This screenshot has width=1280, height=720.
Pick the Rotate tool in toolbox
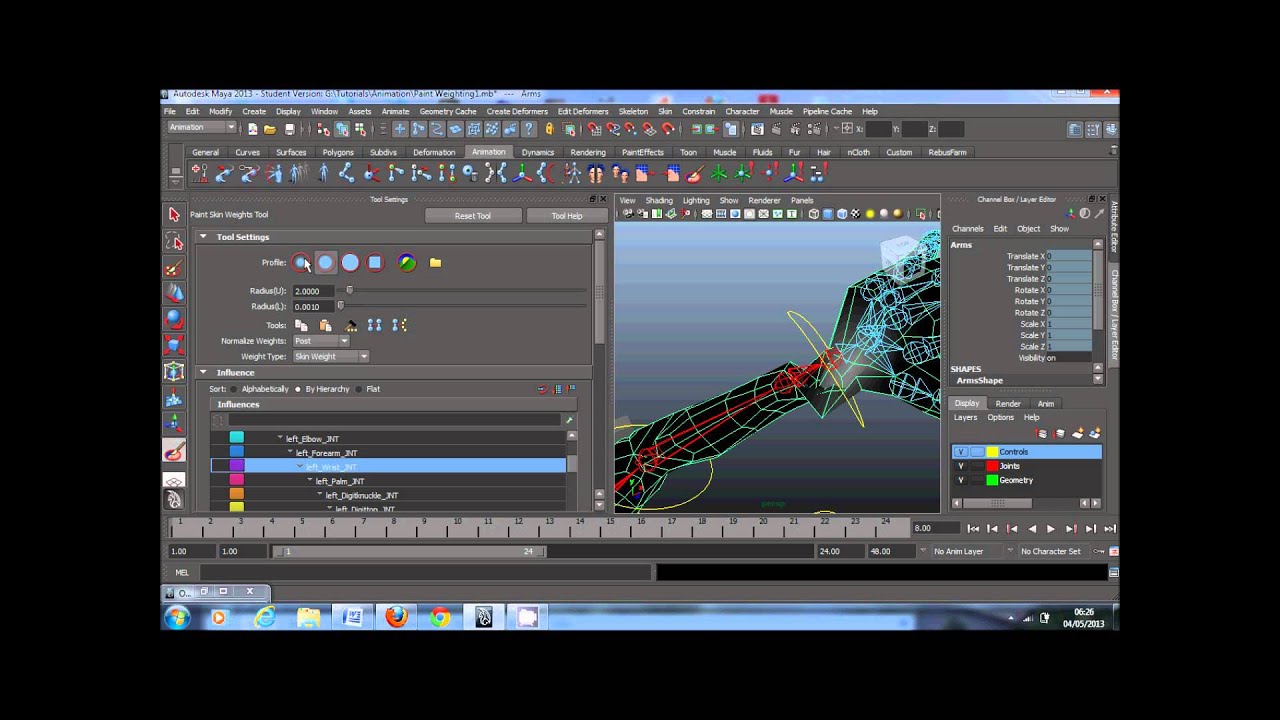[x=174, y=319]
